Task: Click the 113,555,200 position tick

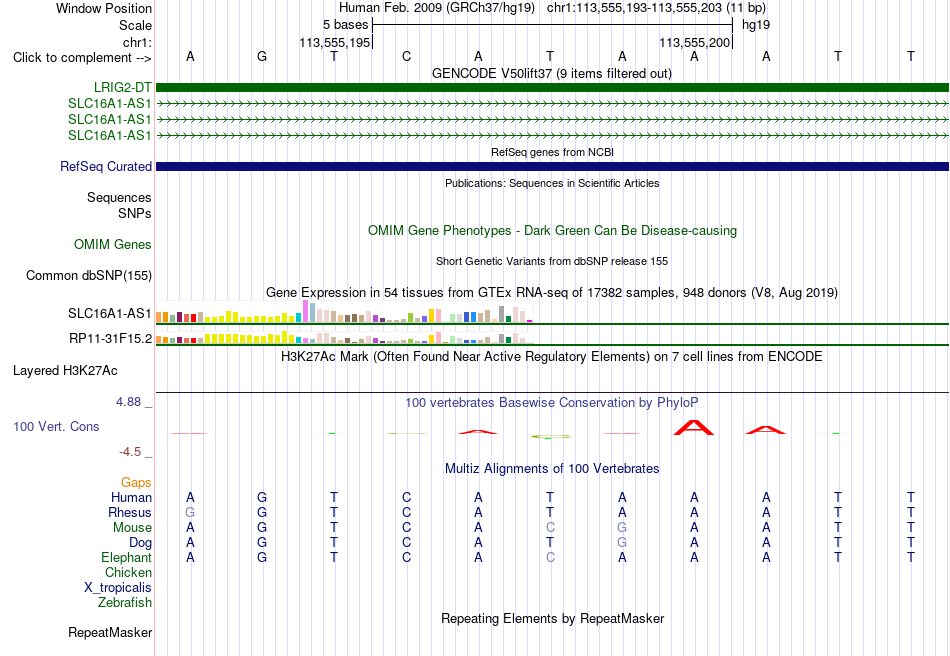Action: tap(694, 42)
